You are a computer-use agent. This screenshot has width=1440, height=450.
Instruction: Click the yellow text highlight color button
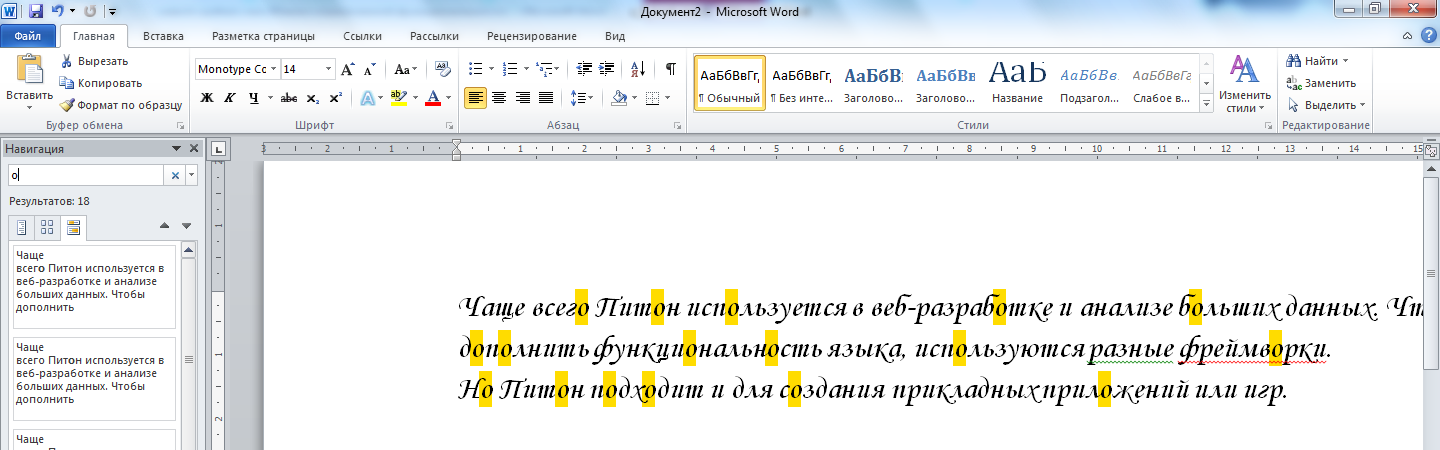(398, 98)
